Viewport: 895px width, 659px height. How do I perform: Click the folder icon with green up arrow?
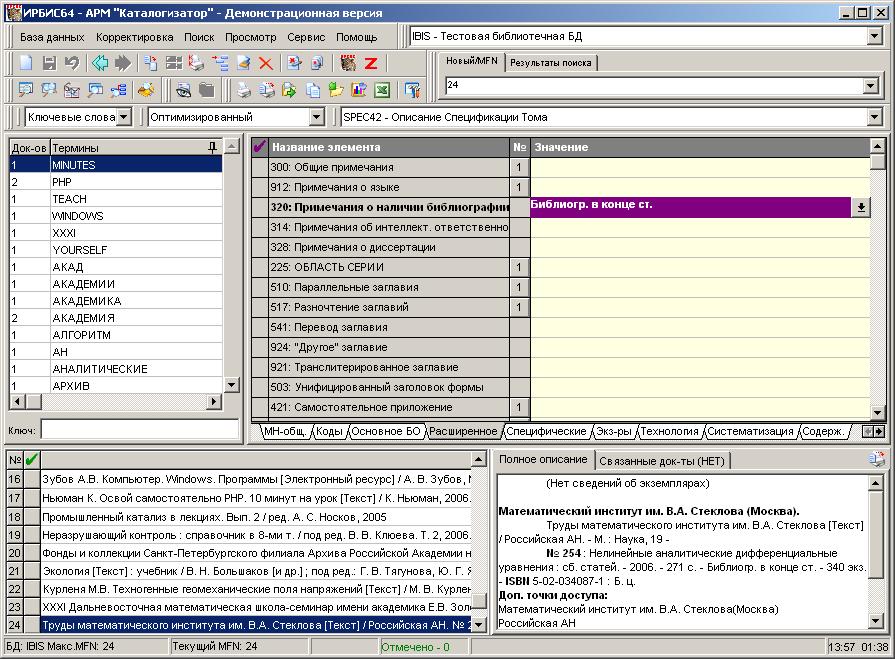click(x=336, y=90)
